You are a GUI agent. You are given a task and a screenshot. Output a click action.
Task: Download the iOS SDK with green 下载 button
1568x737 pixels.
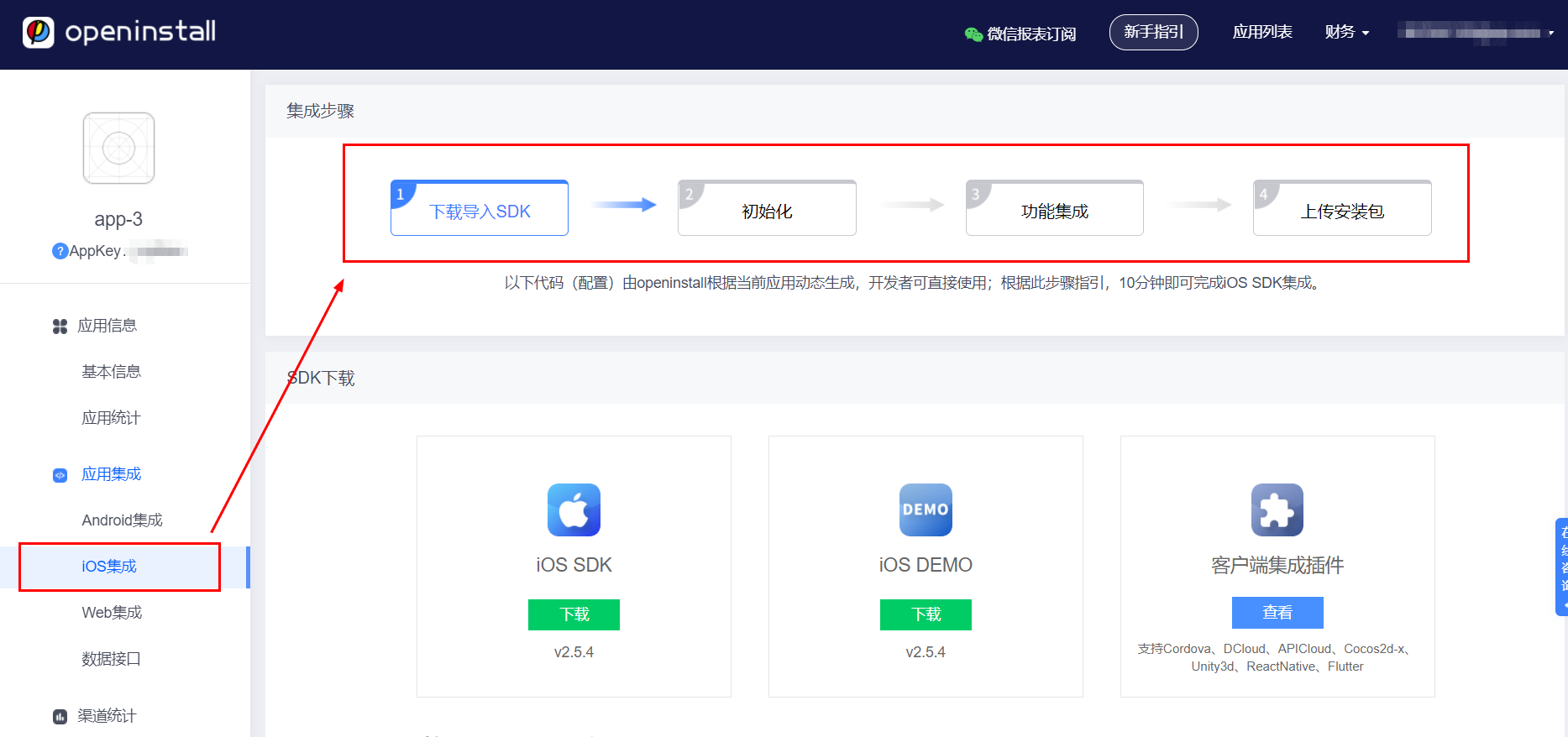(x=574, y=614)
